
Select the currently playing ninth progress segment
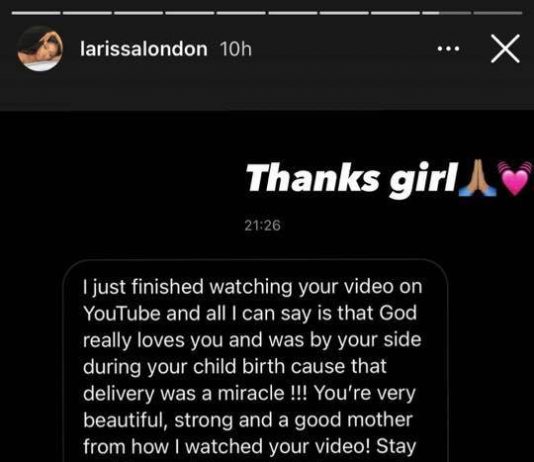point(446,13)
